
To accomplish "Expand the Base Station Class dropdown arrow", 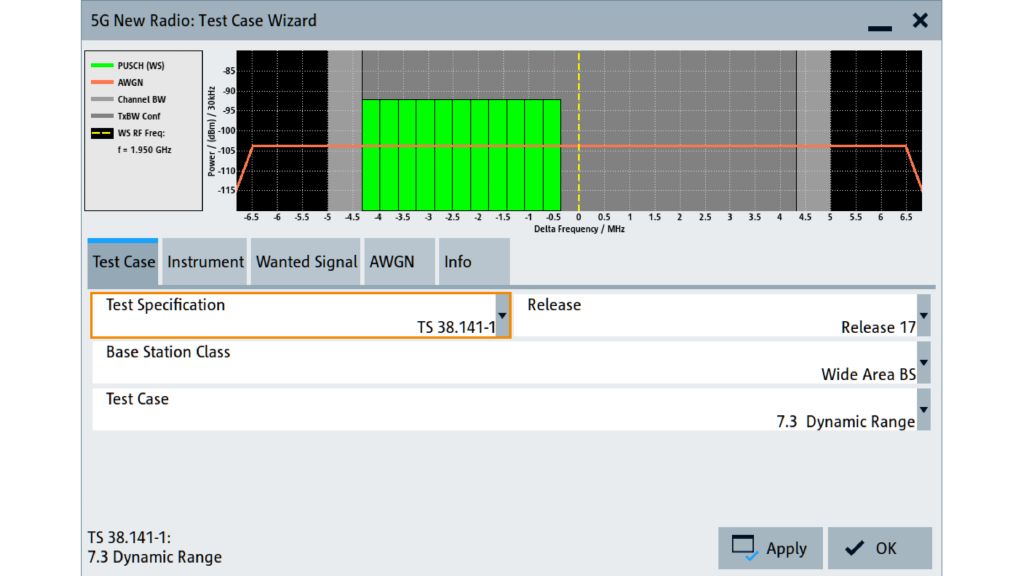I will [923, 363].
